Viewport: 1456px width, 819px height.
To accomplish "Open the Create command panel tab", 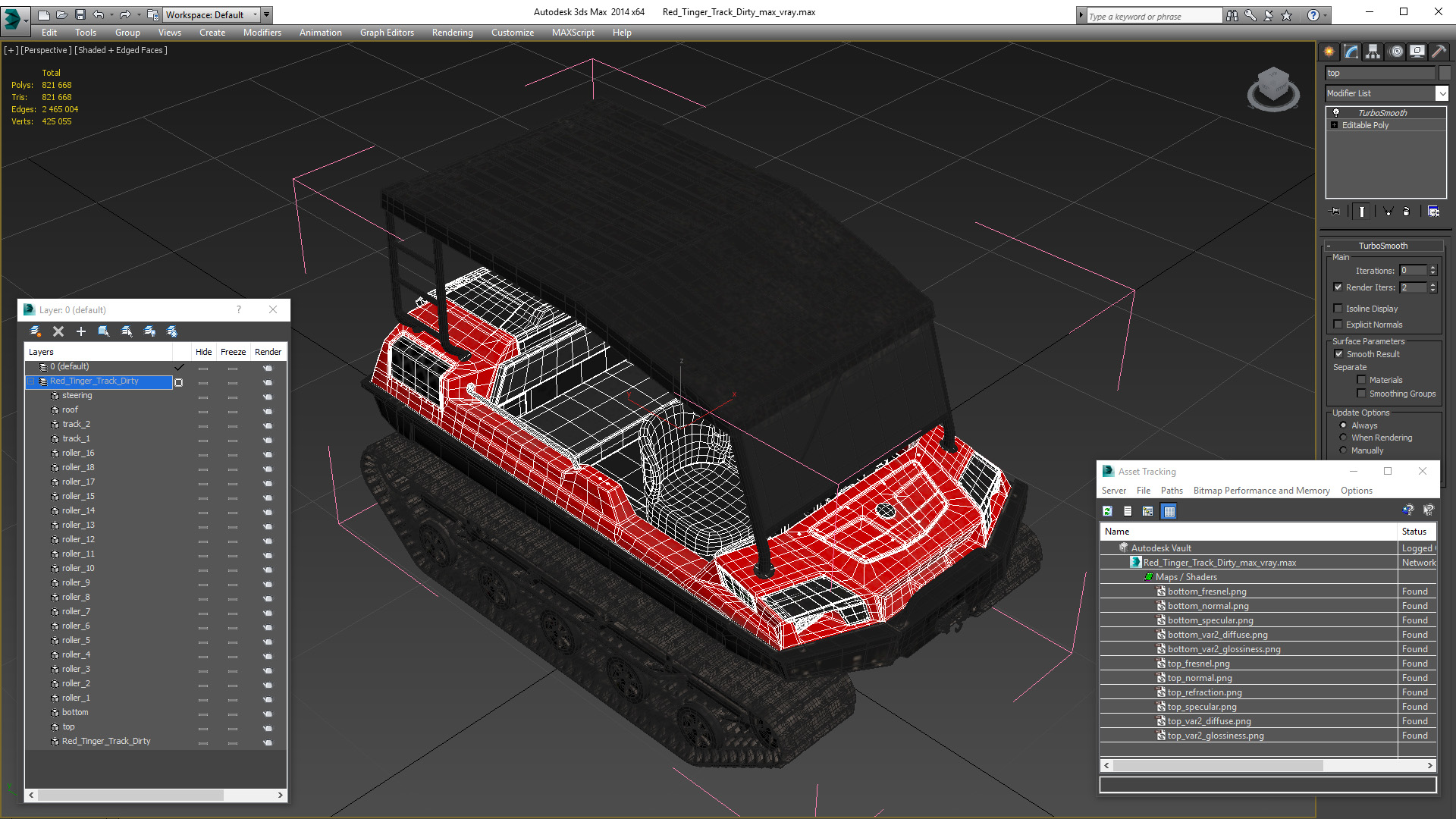I will click(x=1329, y=52).
